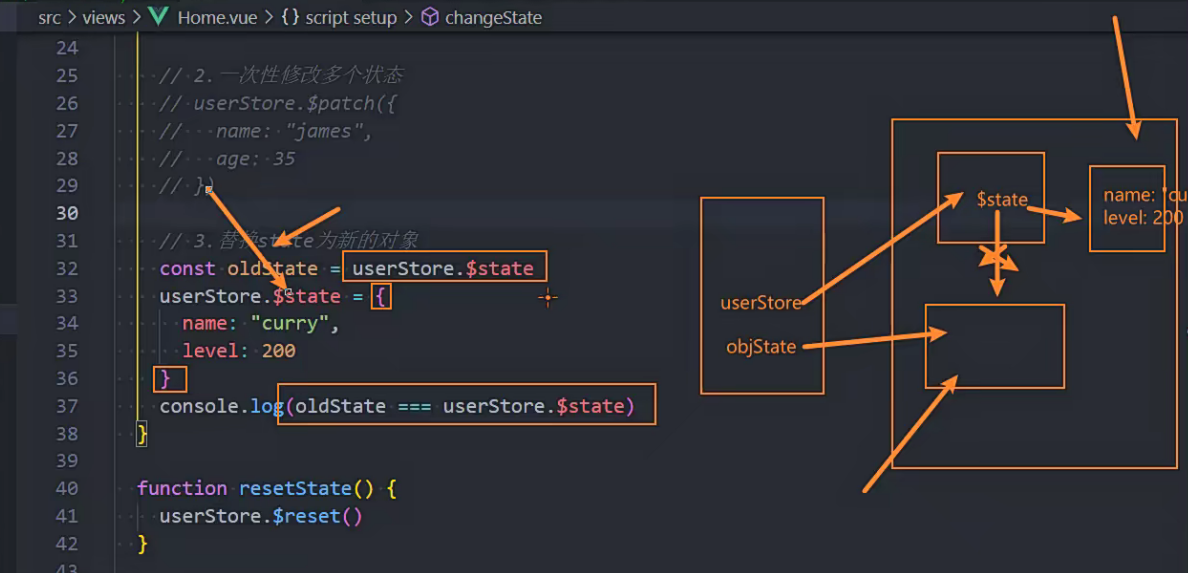Click the "name" property on line 34
The width and height of the screenshot is (1188, 573).
(205, 324)
